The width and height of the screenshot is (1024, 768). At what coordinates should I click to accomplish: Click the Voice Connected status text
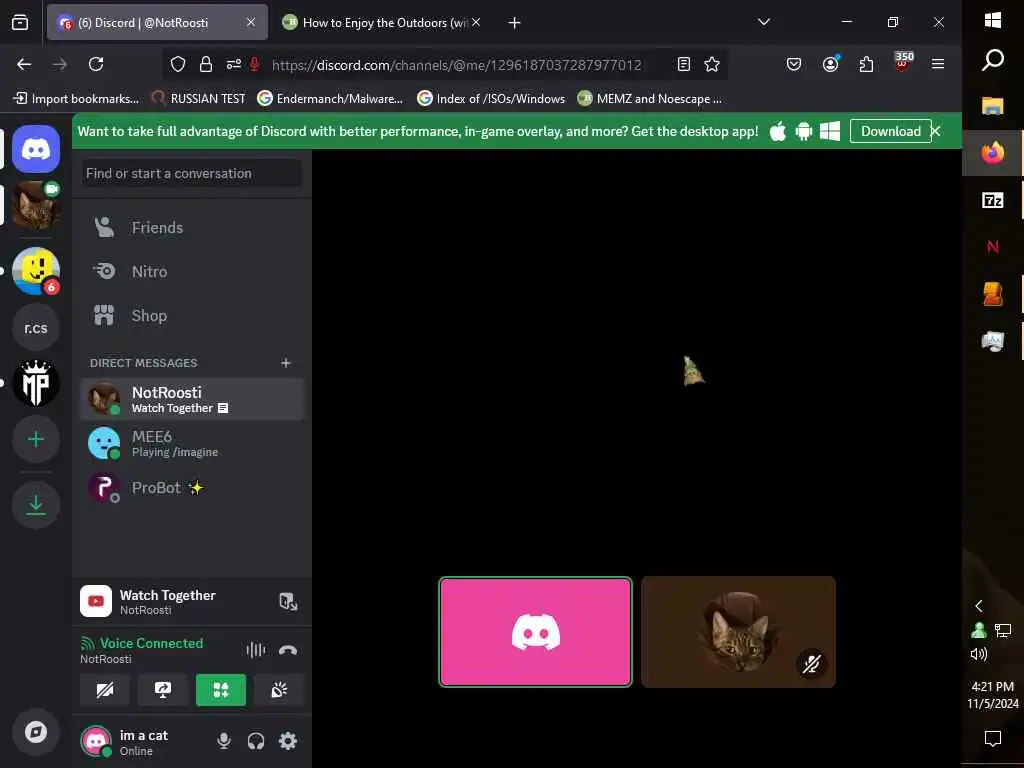point(151,643)
